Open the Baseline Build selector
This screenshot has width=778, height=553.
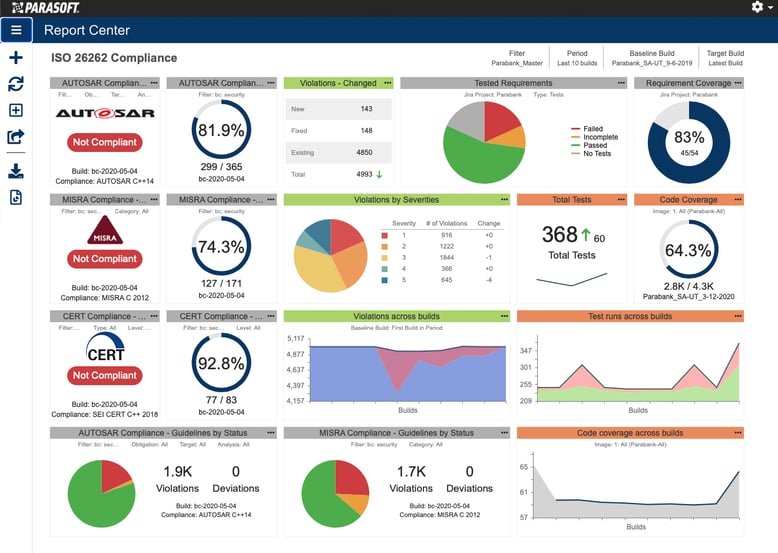tap(651, 58)
